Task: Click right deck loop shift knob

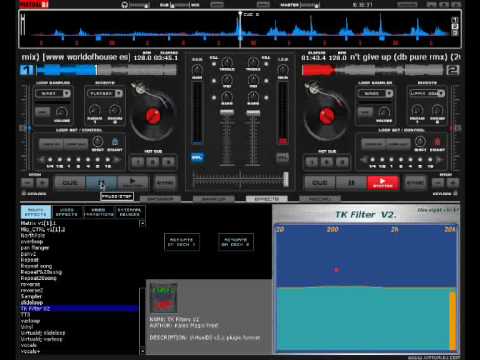Action: [420, 142]
